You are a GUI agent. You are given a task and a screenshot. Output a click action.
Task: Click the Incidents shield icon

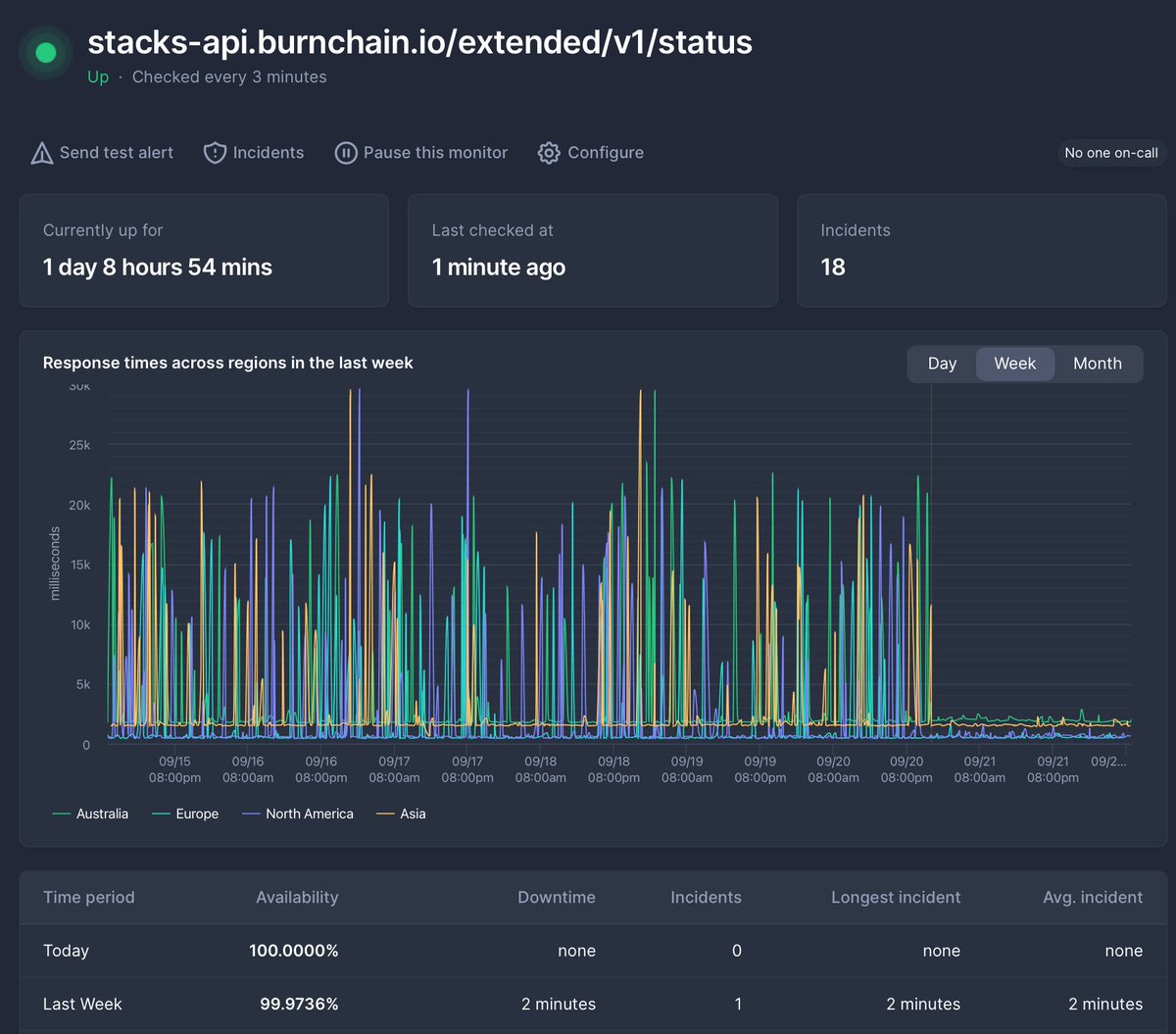[x=215, y=153]
